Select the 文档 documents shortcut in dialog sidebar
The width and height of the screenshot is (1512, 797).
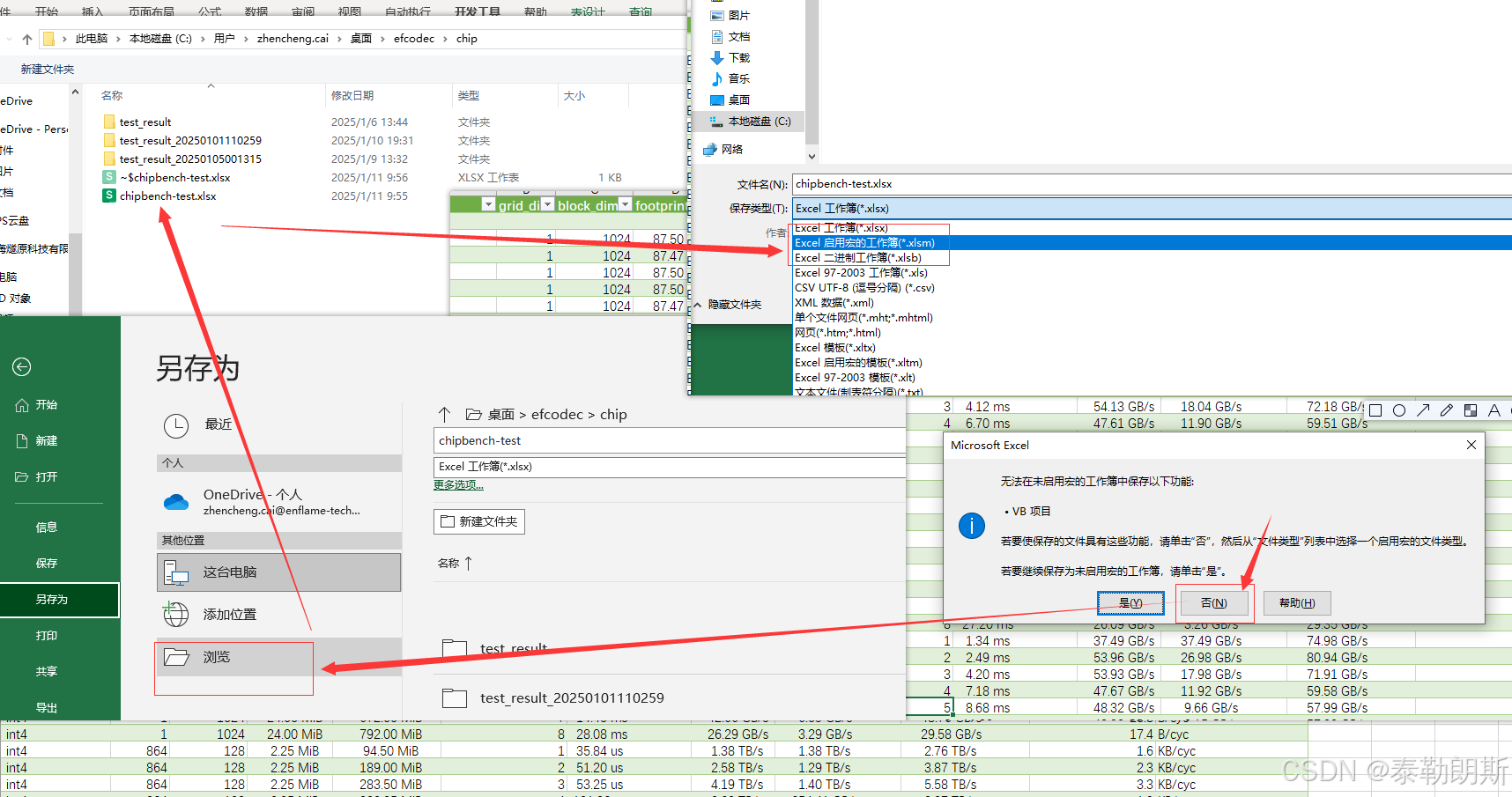(x=730, y=37)
